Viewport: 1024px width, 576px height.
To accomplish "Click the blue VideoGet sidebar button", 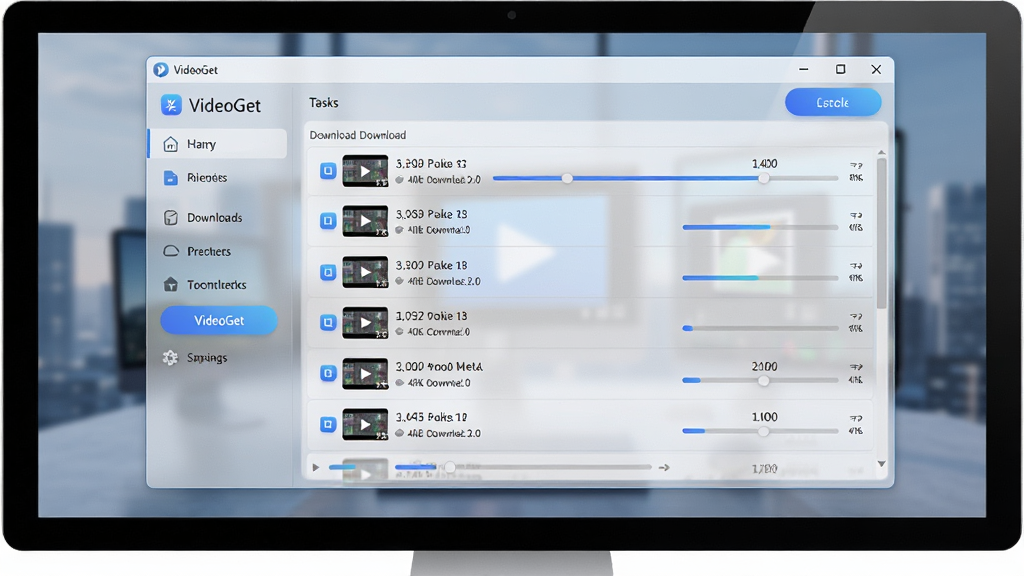I will coord(219,320).
